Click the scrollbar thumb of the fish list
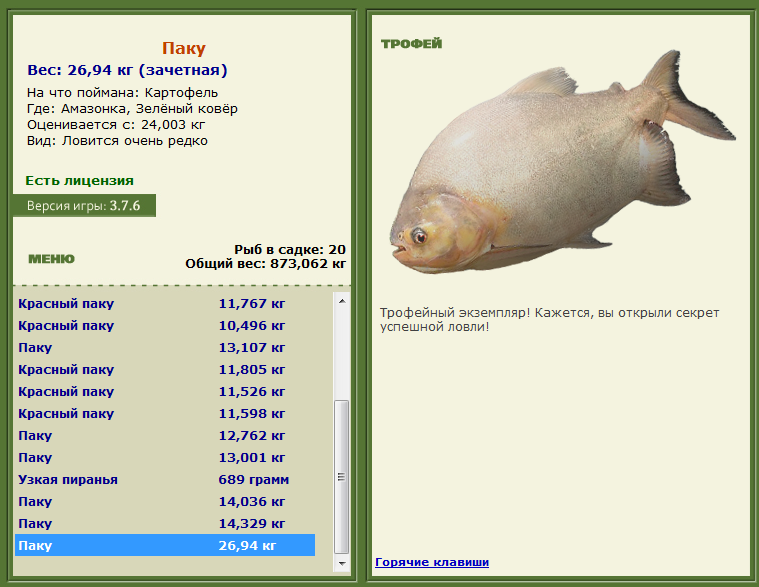 (x=342, y=477)
